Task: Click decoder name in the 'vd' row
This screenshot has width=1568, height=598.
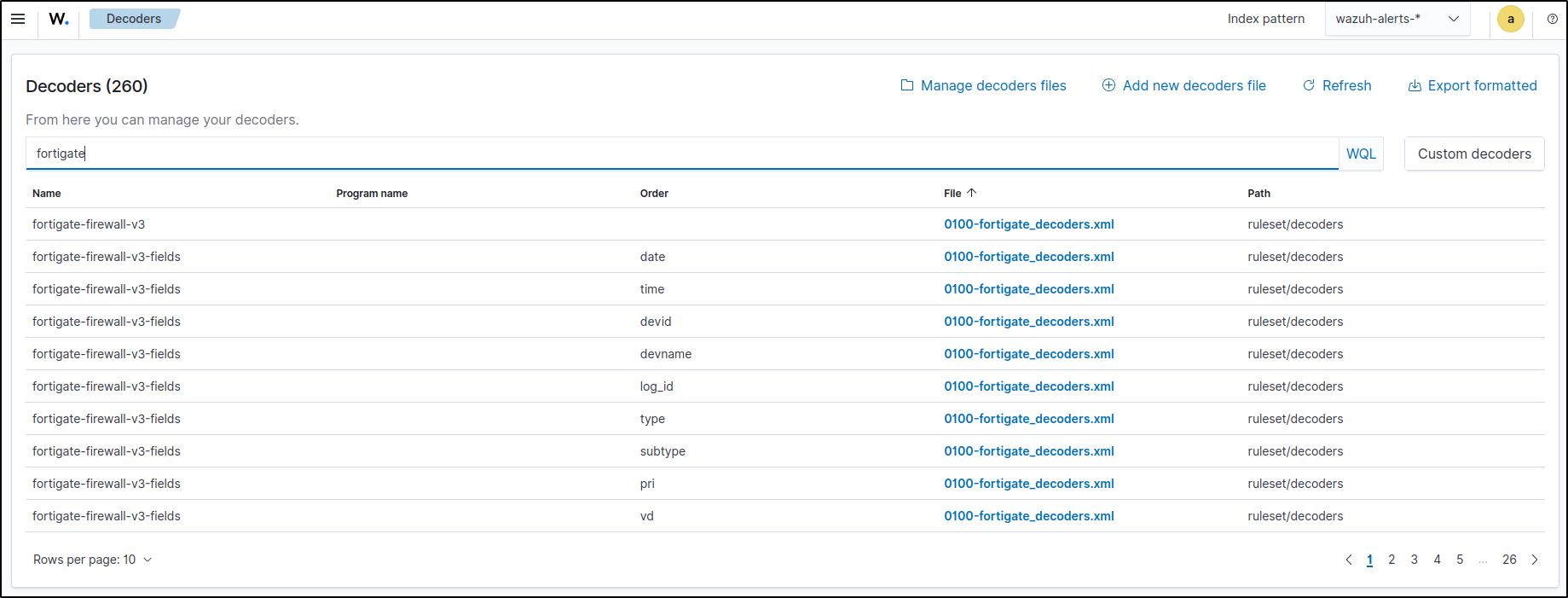Action: click(107, 516)
